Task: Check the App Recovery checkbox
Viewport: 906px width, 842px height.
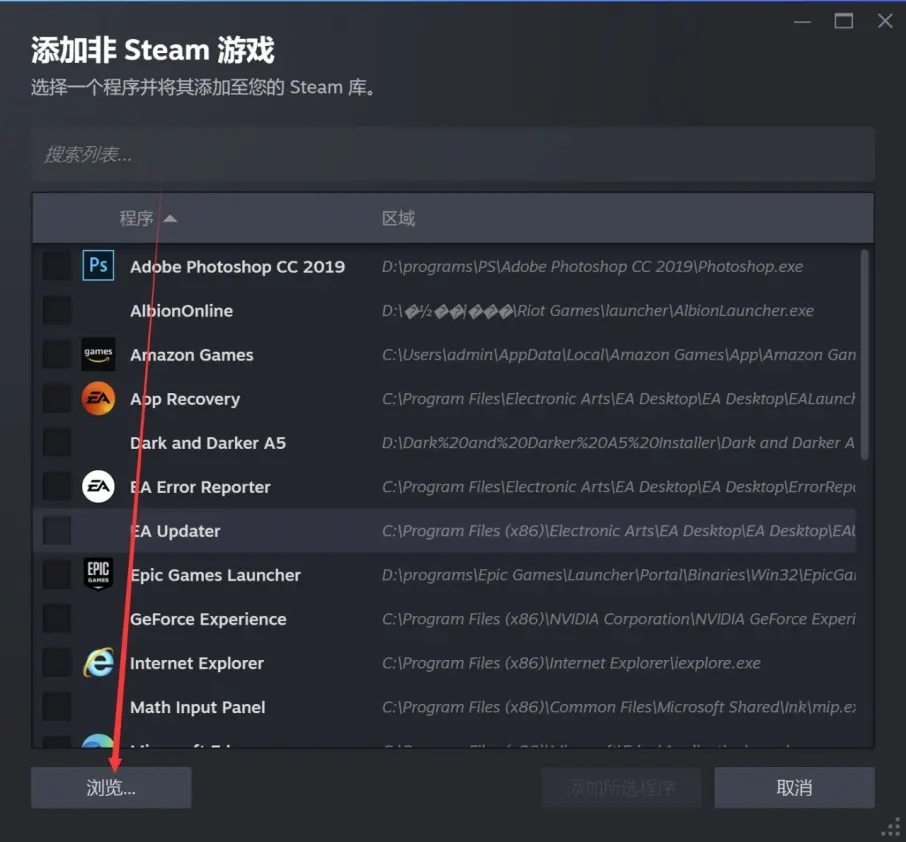Action: [x=57, y=399]
